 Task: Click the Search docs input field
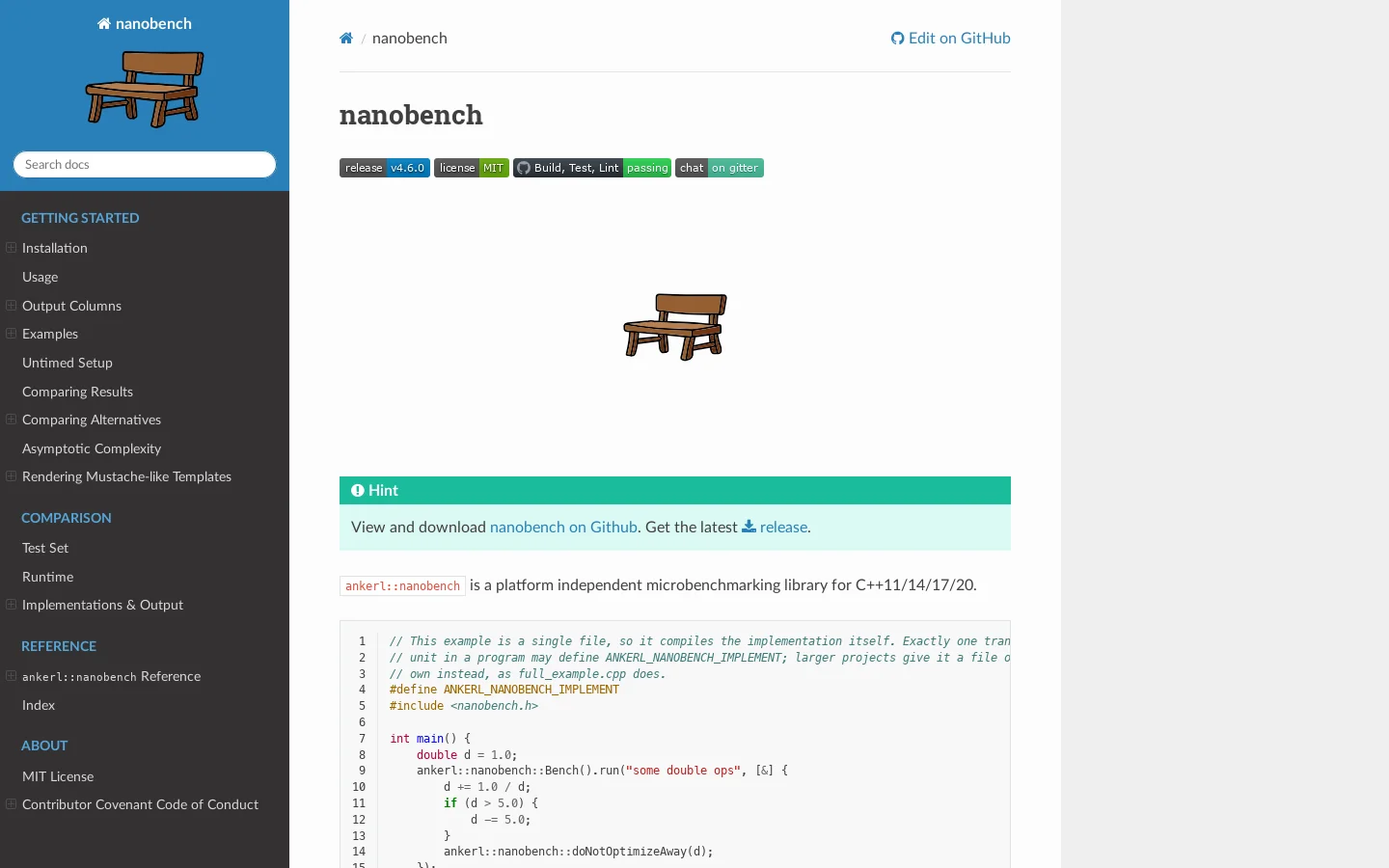(x=145, y=165)
